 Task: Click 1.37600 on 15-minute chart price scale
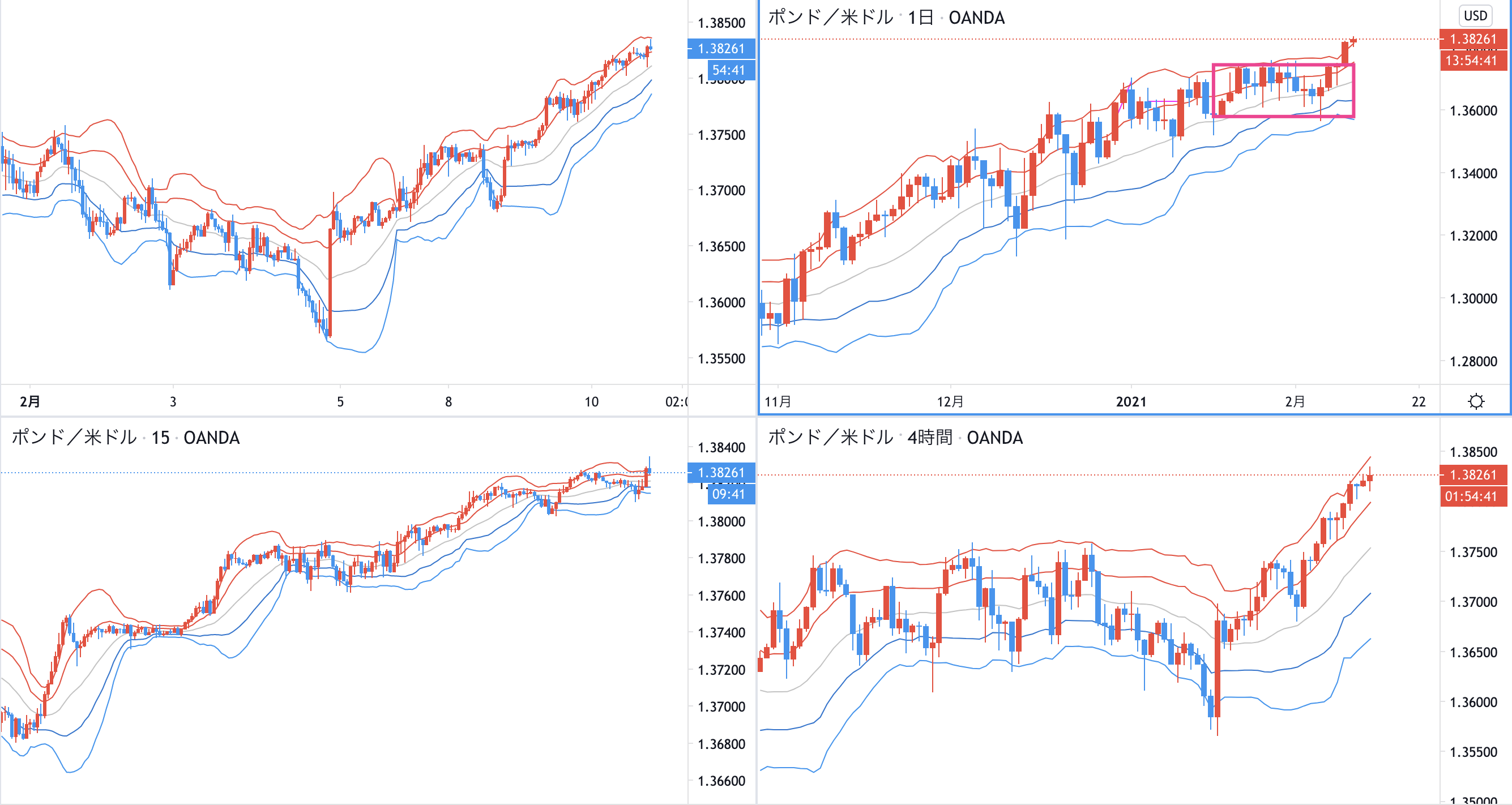click(x=721, y=596)
